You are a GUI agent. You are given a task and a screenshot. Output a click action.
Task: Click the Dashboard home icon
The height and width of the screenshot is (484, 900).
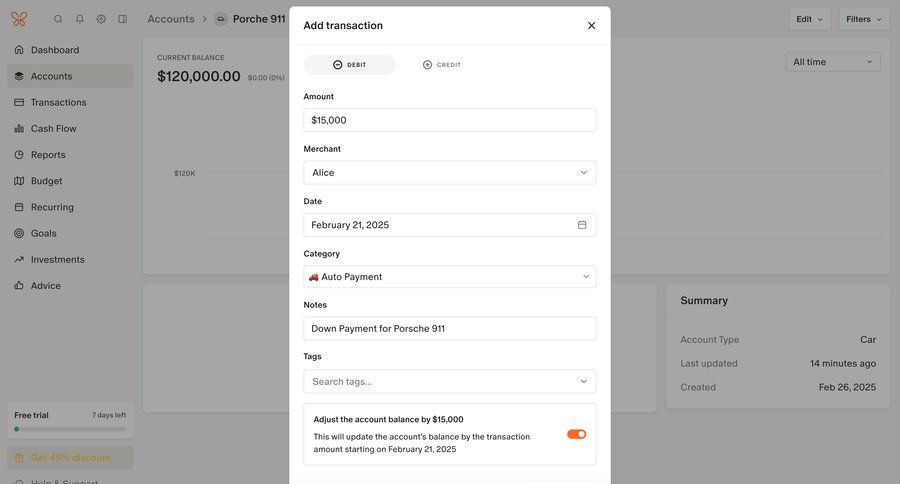19,50
